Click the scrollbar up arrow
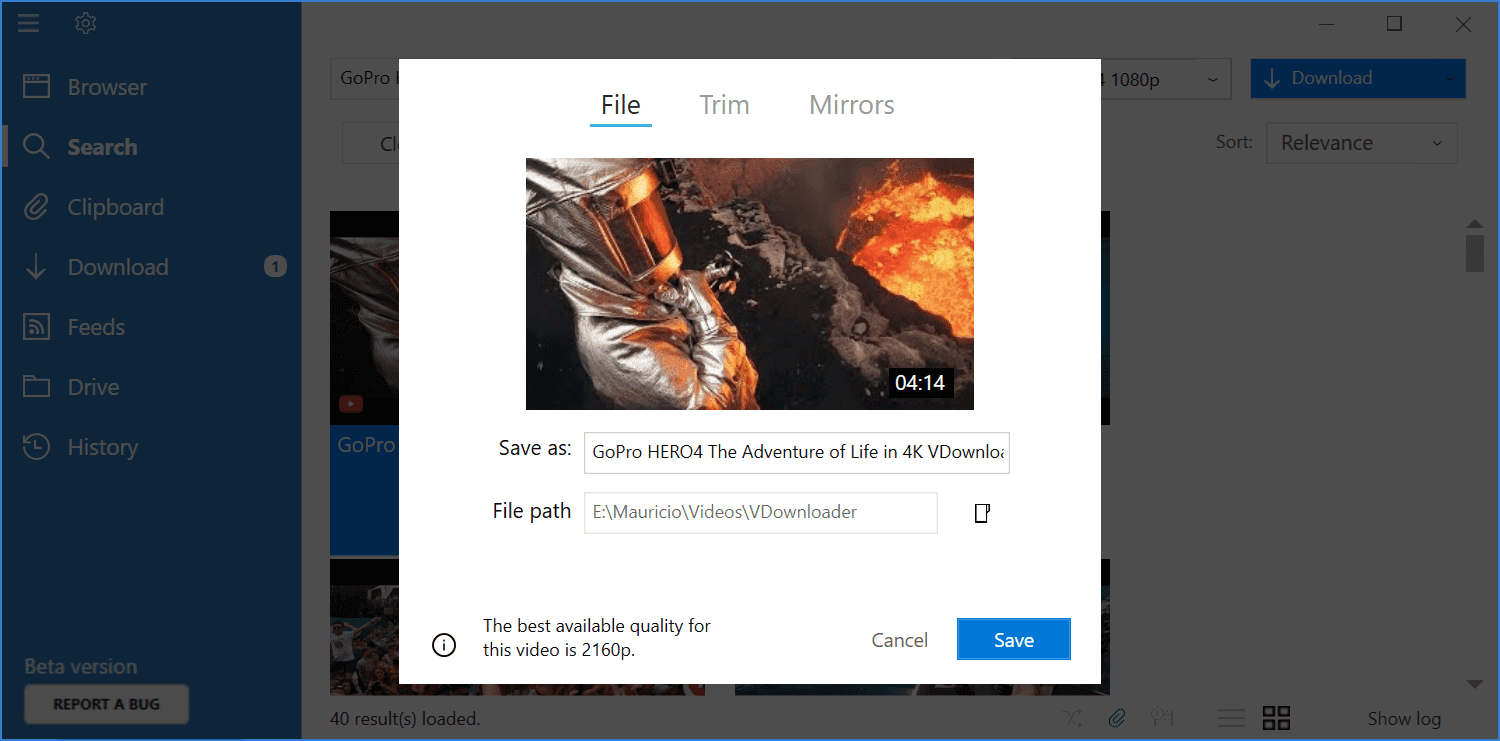Screen dimensions: 1500x741 [1474, 223]
